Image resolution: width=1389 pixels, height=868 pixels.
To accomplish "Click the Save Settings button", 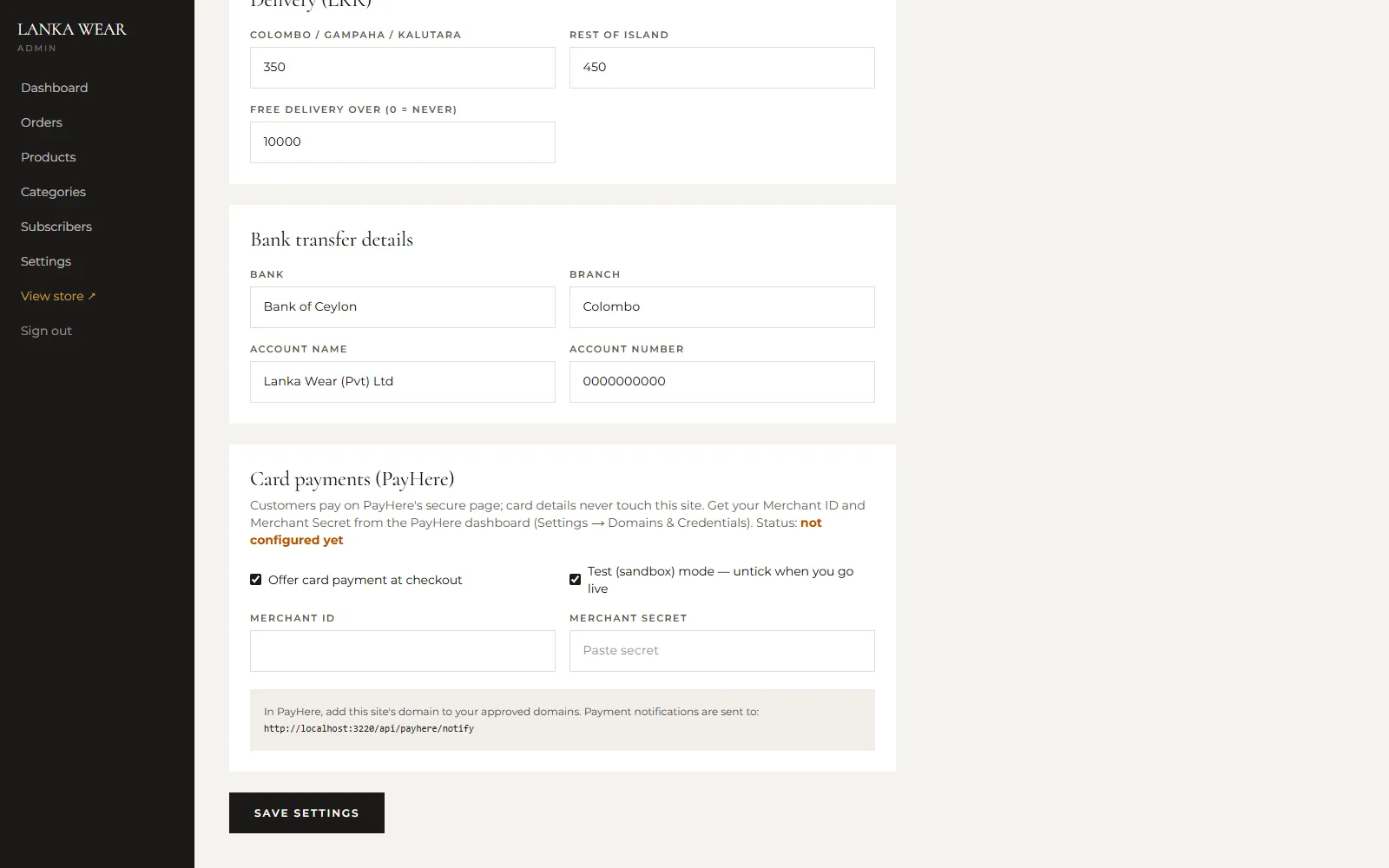I will coord(306,813).
